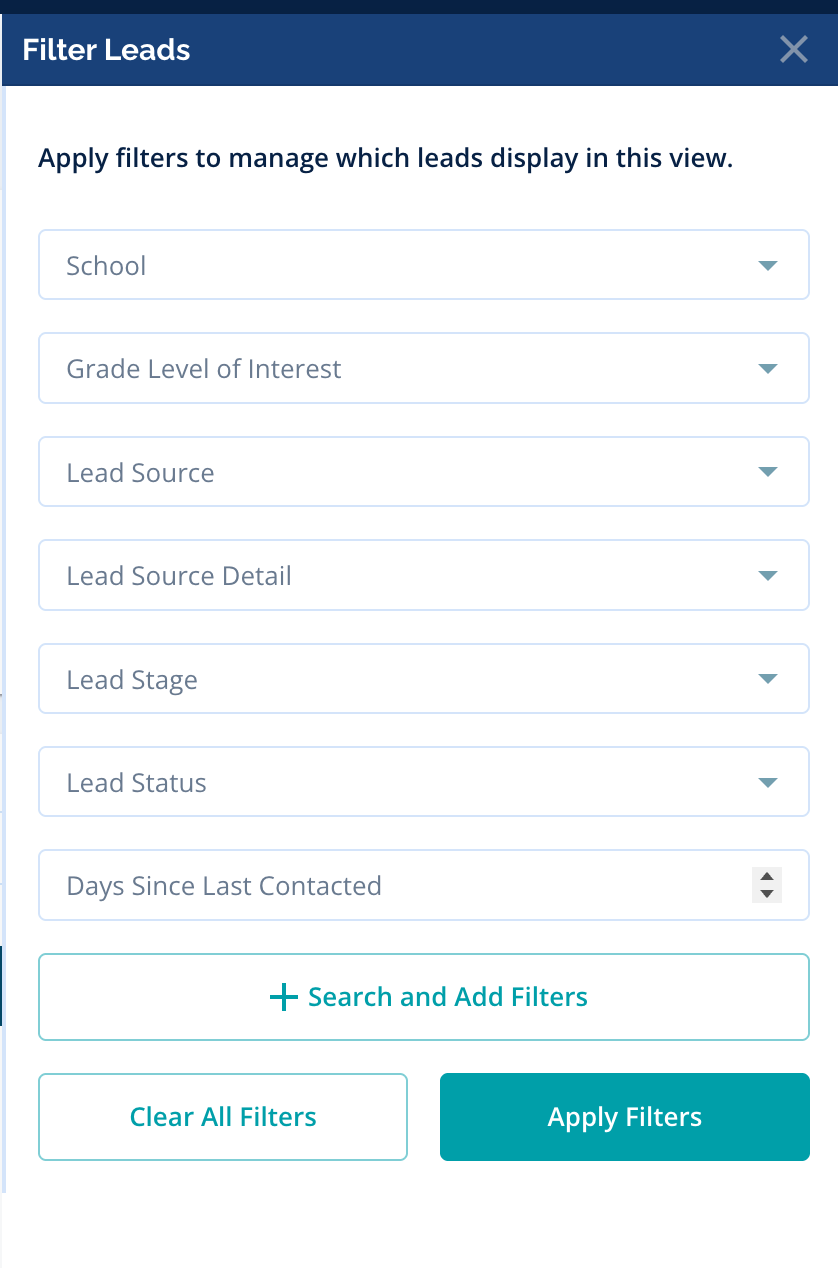Click the plus icon beside Search and Add Filters
The image size is (838, 1268).
[x=284, y=997]
